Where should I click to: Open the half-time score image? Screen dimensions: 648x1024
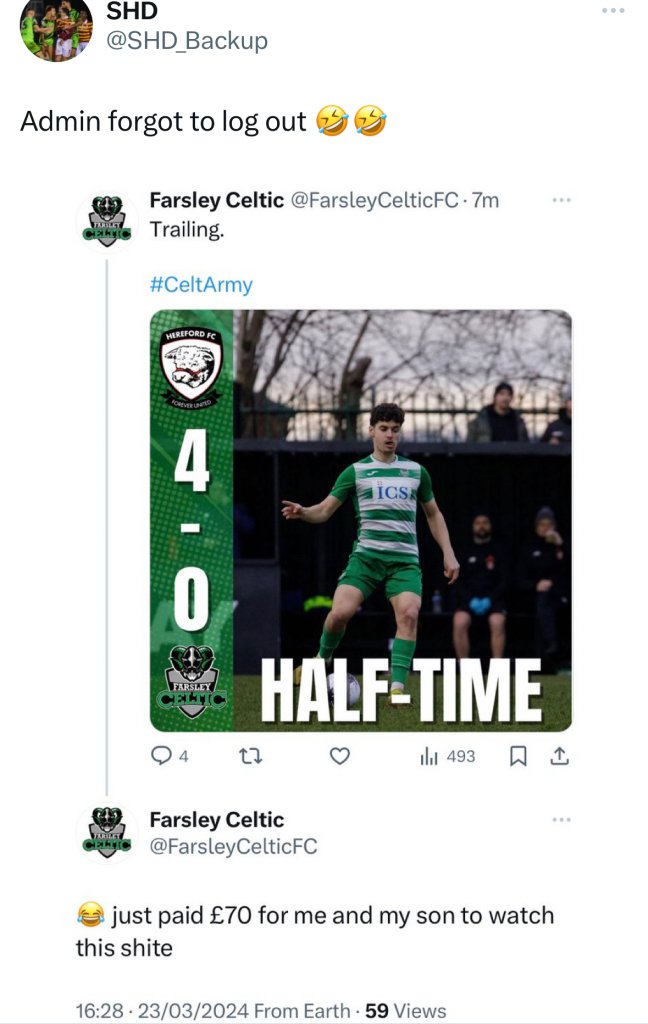[360, 520]
